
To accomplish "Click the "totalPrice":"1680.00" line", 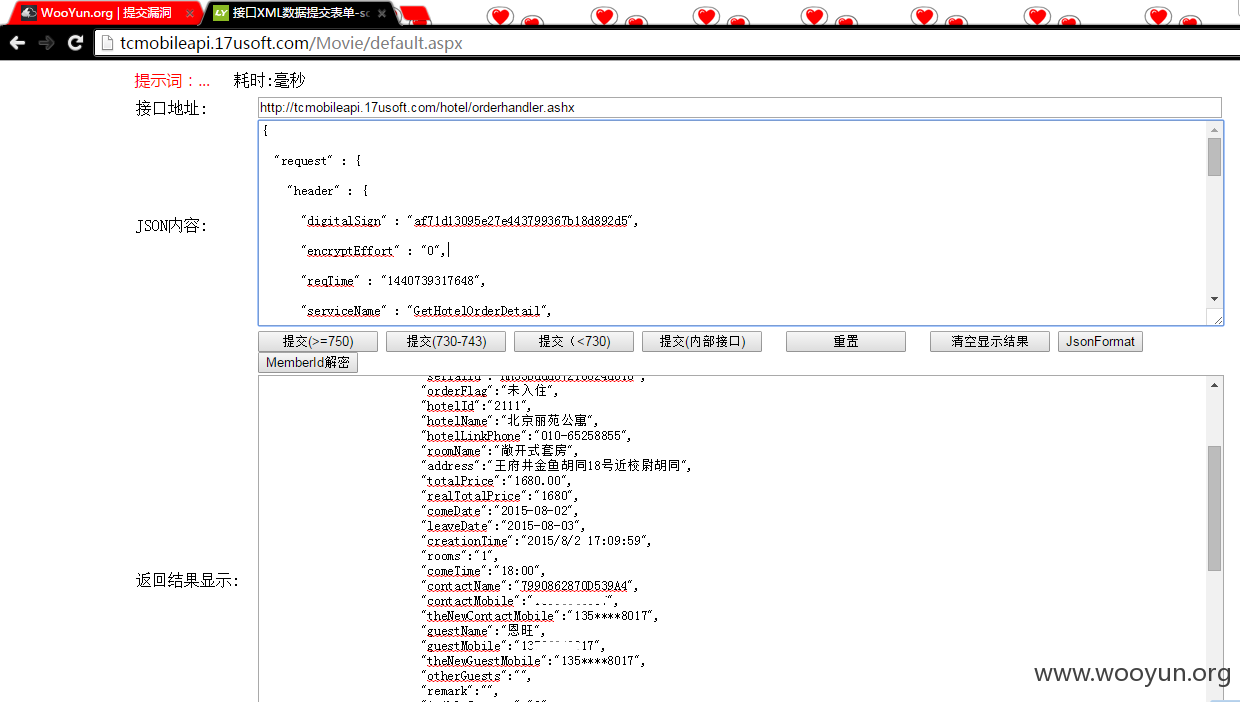I will 496,481.
